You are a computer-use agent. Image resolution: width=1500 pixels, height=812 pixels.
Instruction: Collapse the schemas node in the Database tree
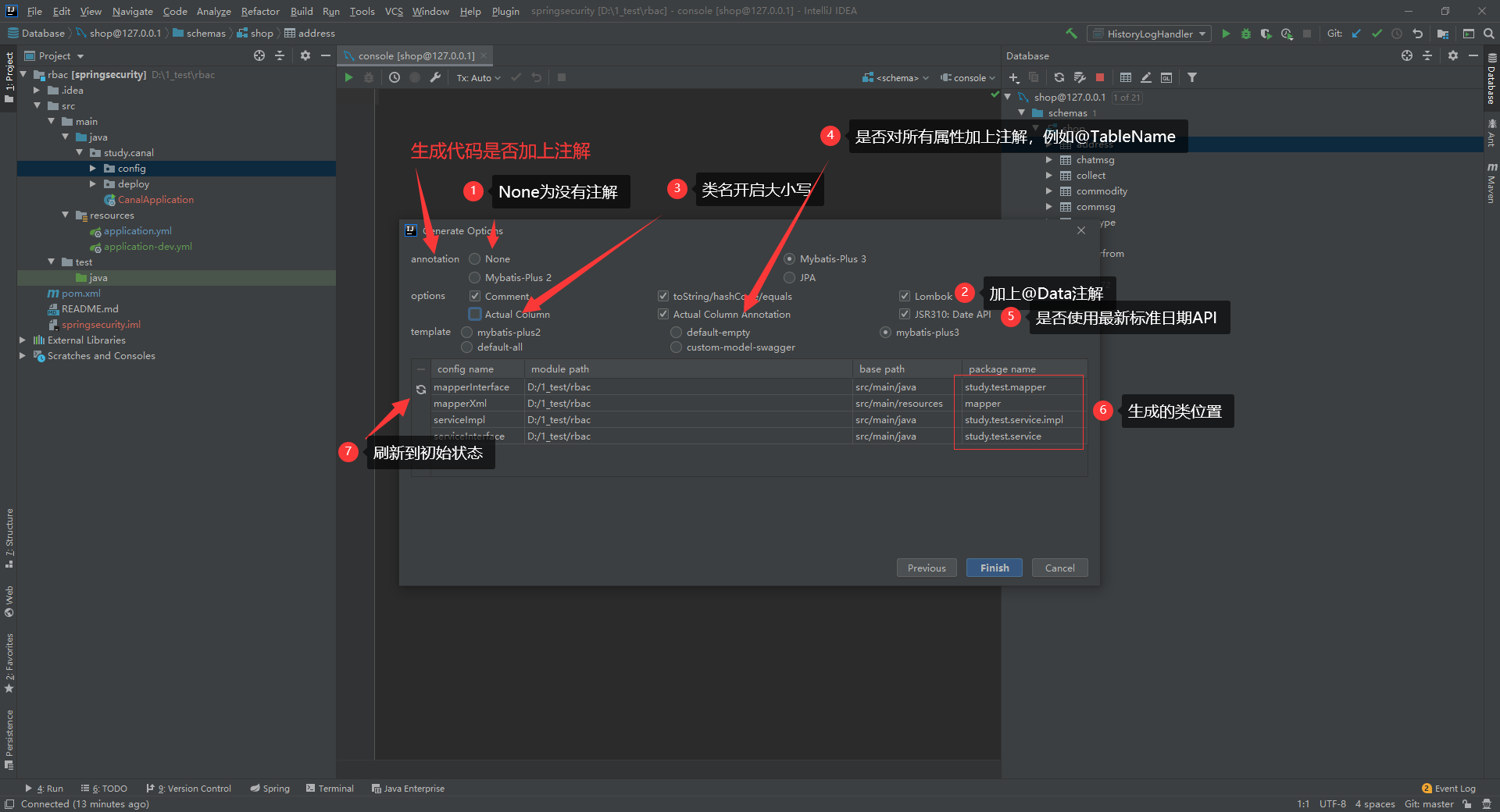click(1021, 112)
